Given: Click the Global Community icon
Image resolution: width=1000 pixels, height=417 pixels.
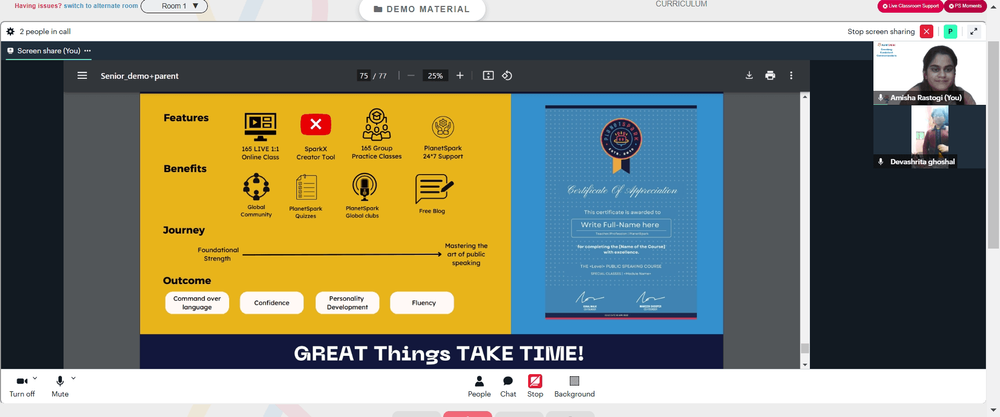Looking at the screenshot, I should pyautogui.click(x=256, y=187).
